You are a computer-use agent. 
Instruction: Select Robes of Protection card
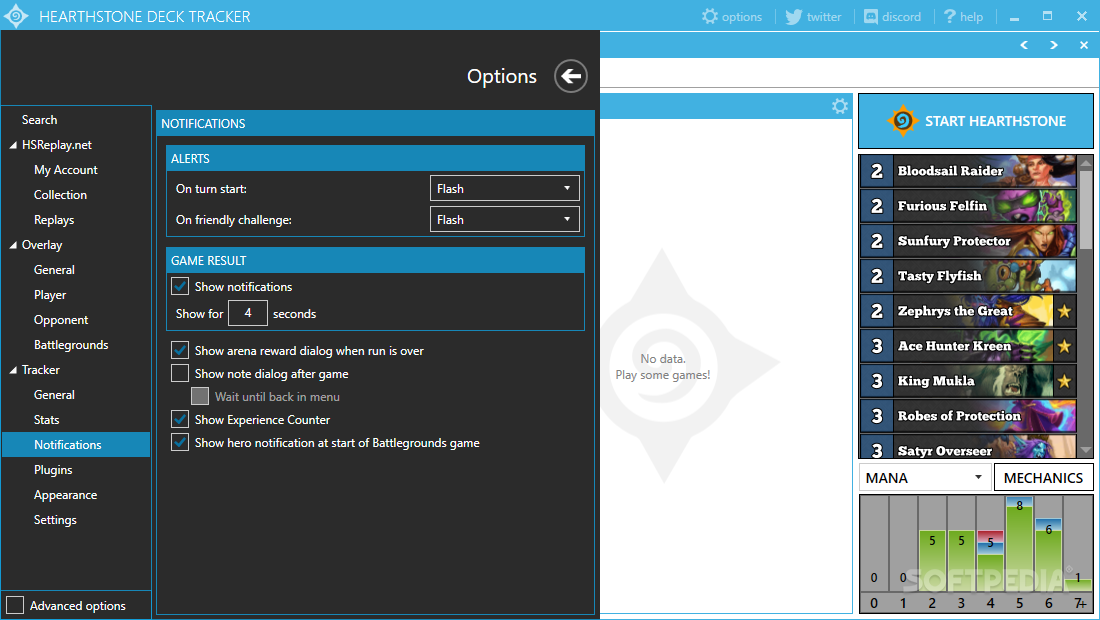pos(968,416)
